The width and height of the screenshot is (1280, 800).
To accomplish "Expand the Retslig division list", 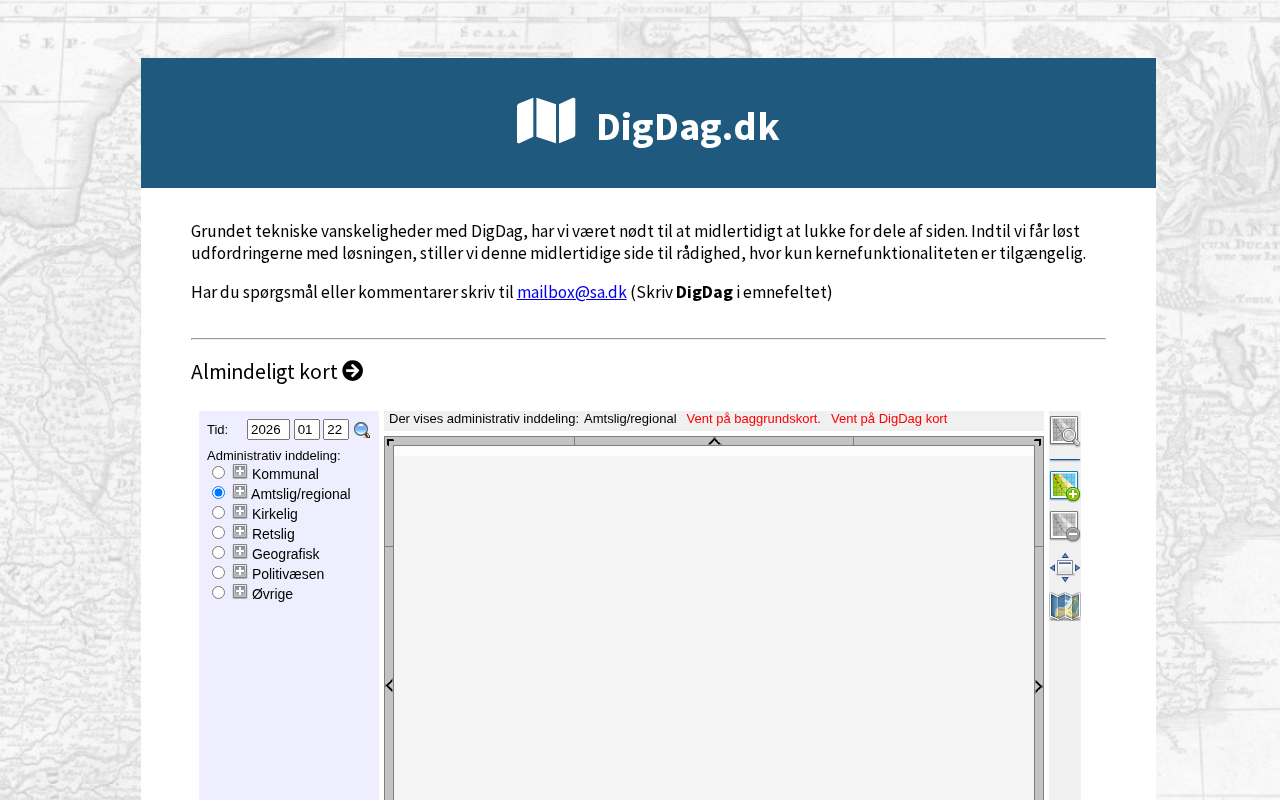I will point(240,532).
